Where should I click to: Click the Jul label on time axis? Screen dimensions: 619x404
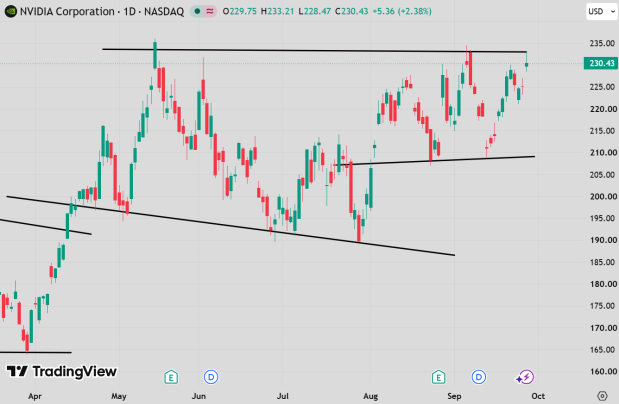pos(283,396)
